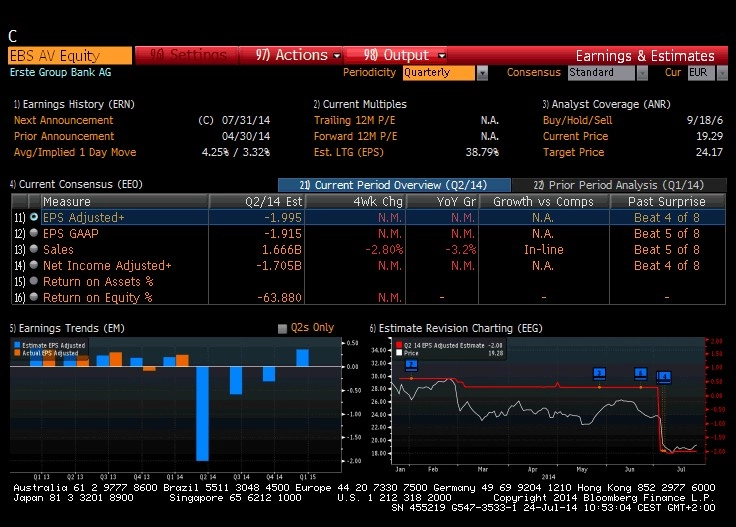Click the EUR currency field
Viewport: 736px width, 527px height.
click(x=701, y=73)
